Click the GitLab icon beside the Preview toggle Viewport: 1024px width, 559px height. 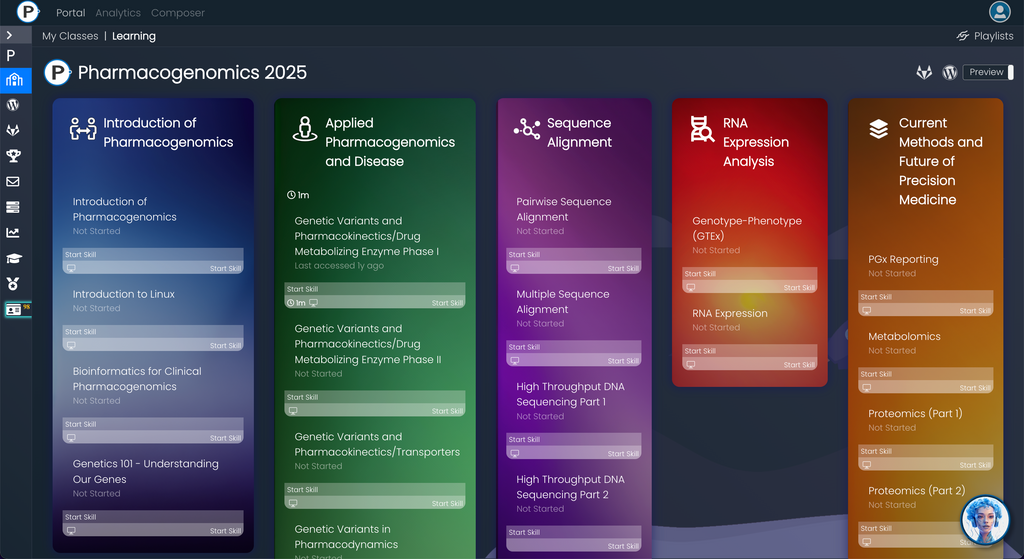pos(923,72)
